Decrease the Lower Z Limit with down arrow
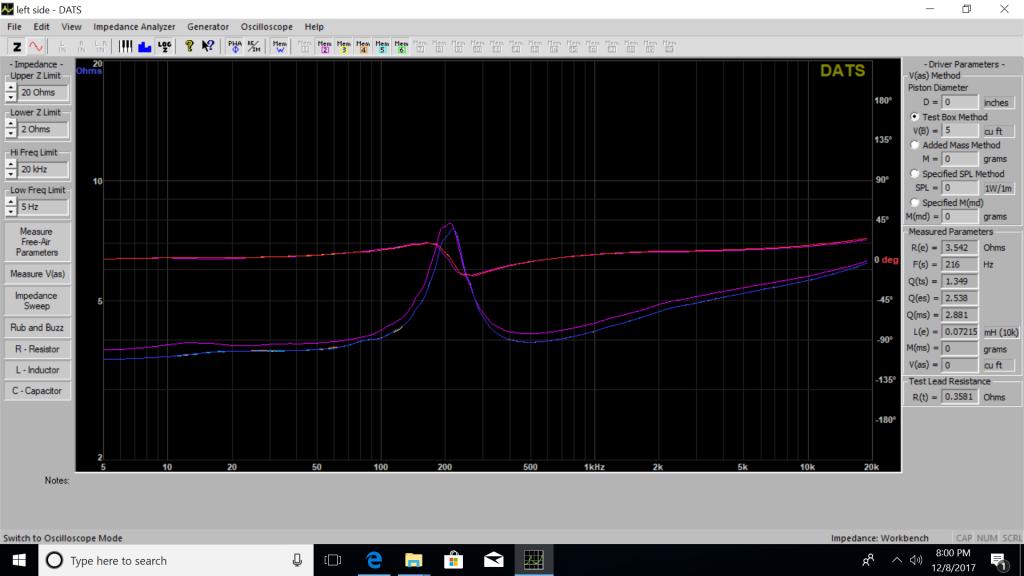The width and height of the screenshot is (1024, 576). click(x=10, y=134)
